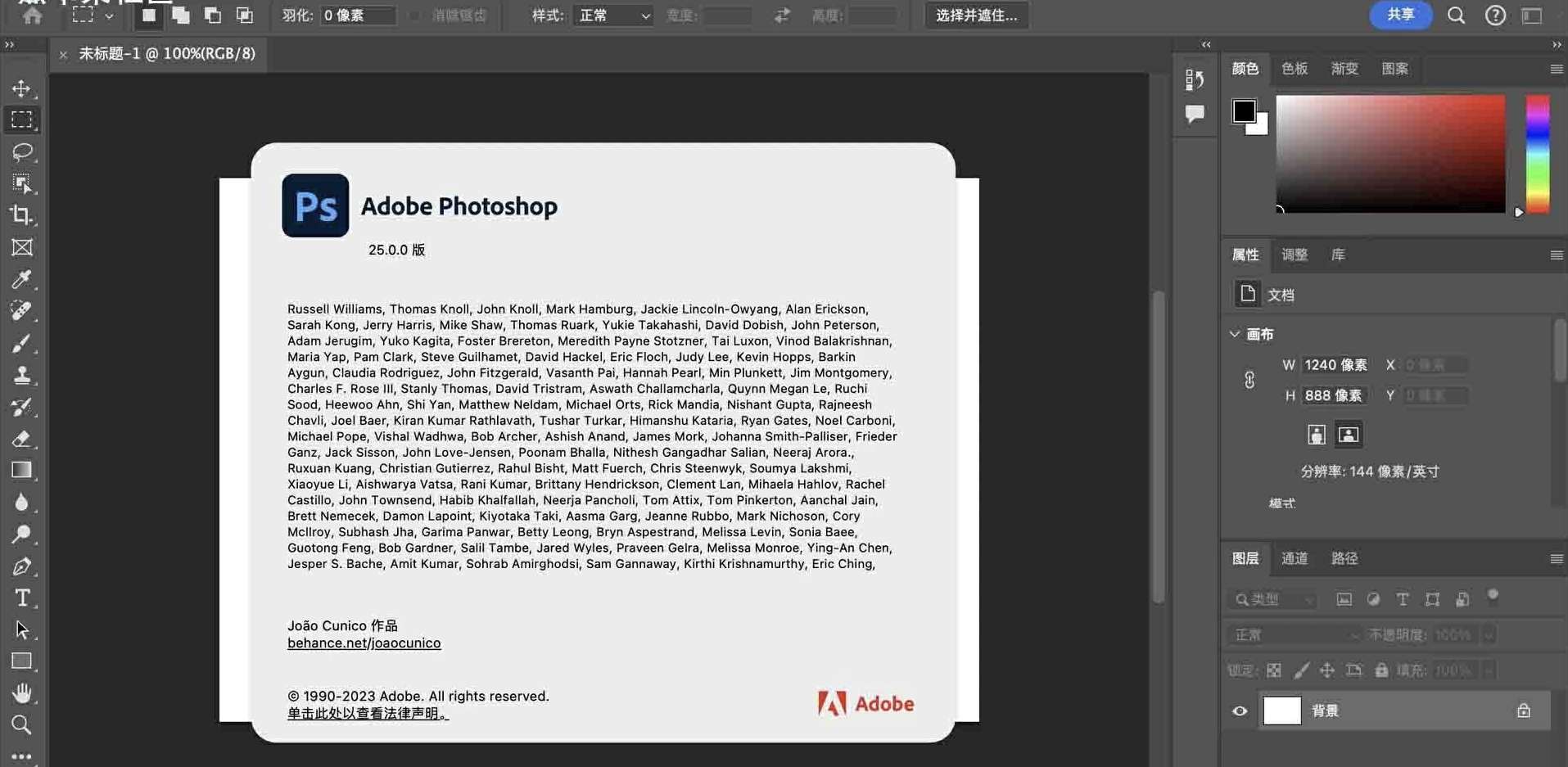The height and width of the screenshot is (767, 1568).
Task: Select the Eraser tool
Action: tap(21, 439)
